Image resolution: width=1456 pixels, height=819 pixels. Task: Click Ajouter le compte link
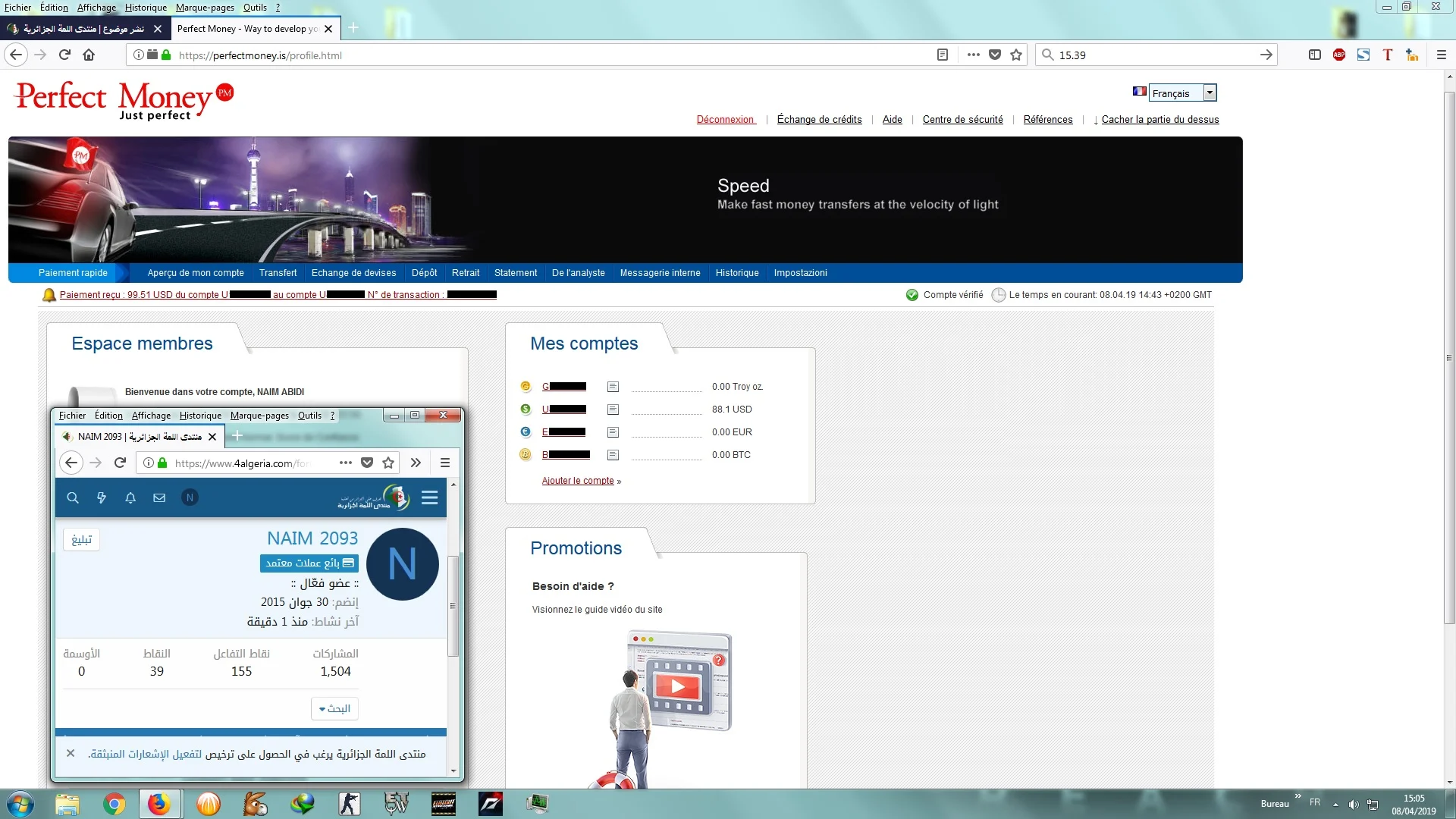tap(578, 481)
